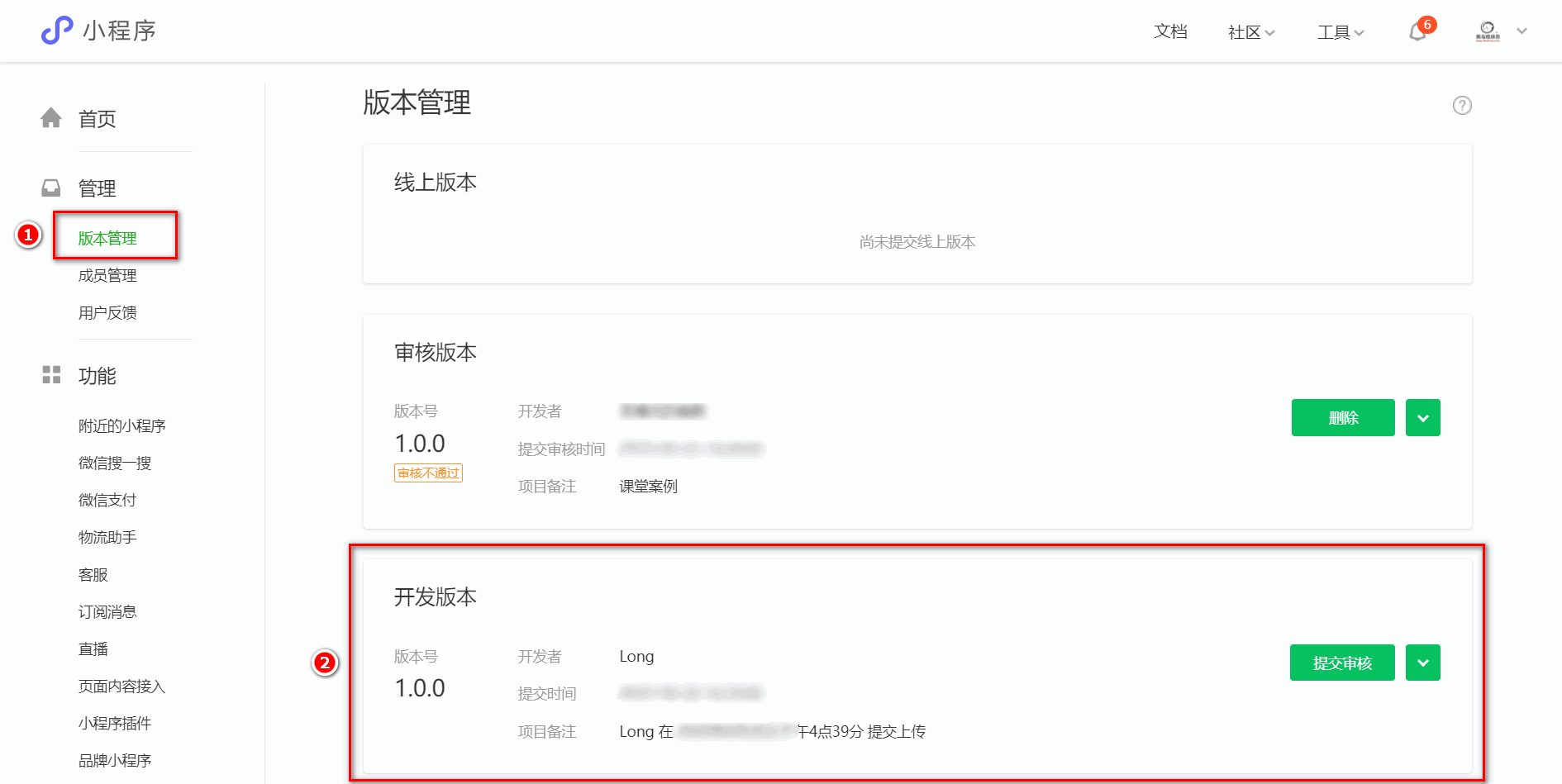
Task: Expand the account menu chevron
Action: [1522, 31]
